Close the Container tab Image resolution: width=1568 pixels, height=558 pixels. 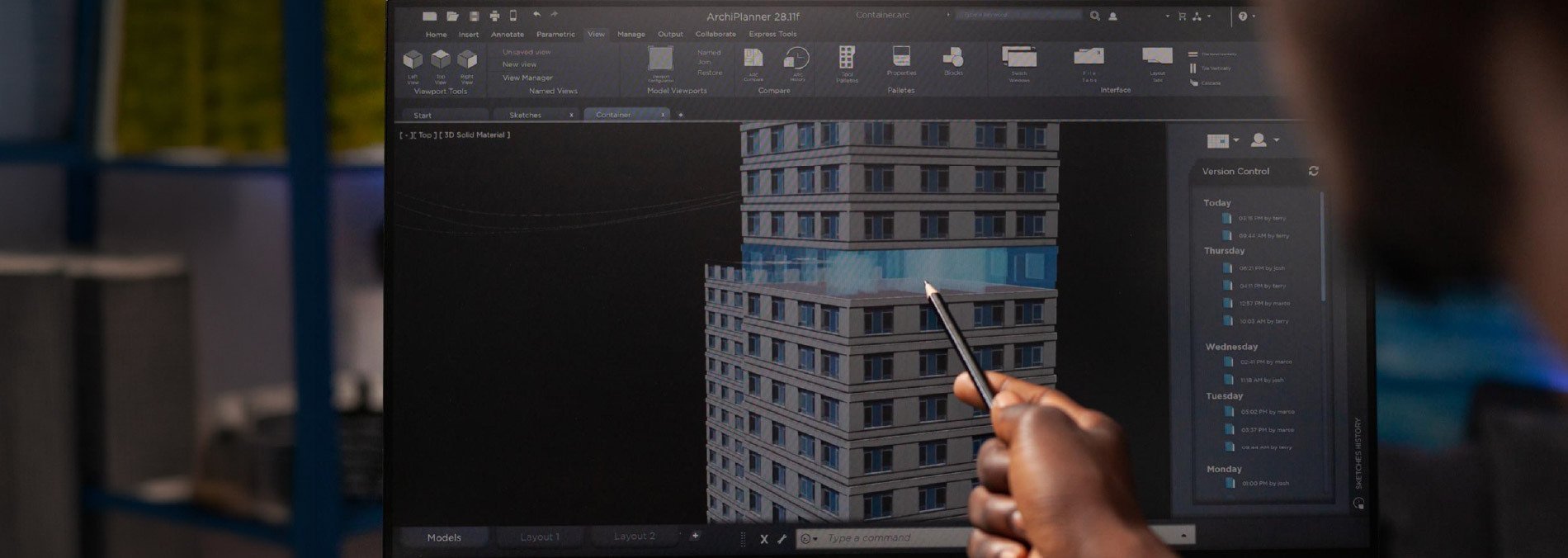tap(663, 115)
